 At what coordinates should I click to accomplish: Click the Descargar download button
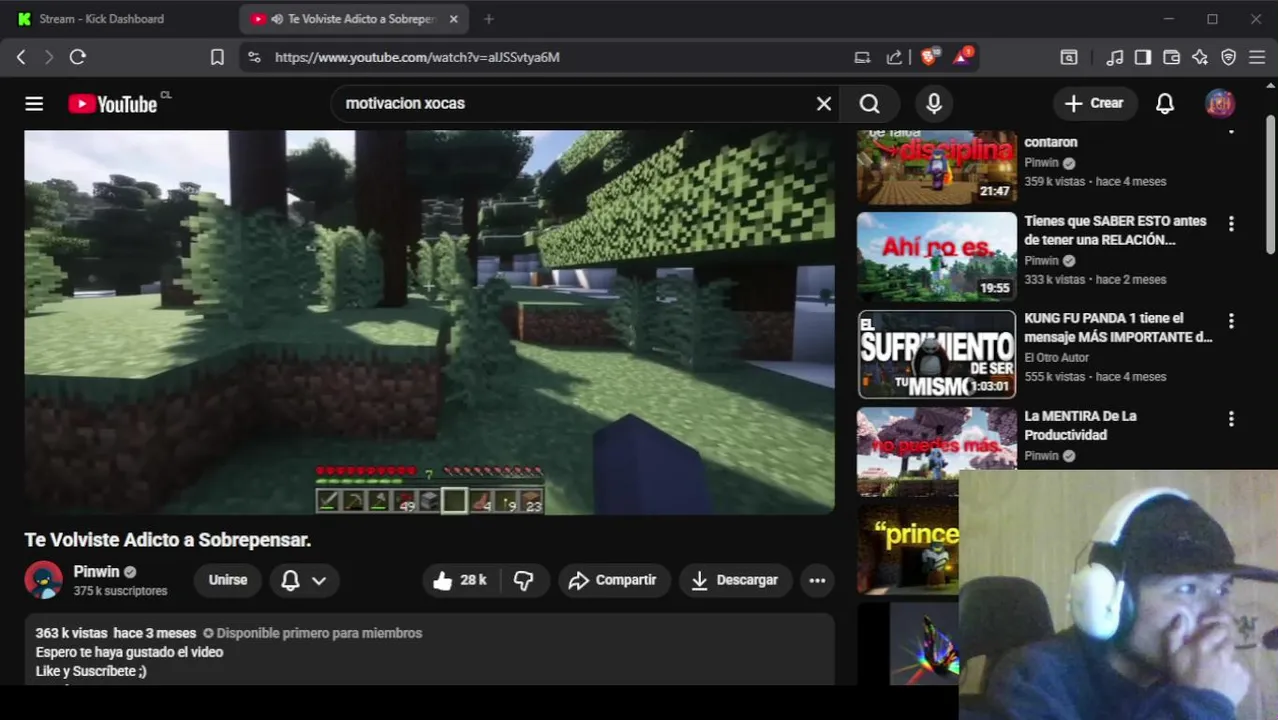click(735, 580)
